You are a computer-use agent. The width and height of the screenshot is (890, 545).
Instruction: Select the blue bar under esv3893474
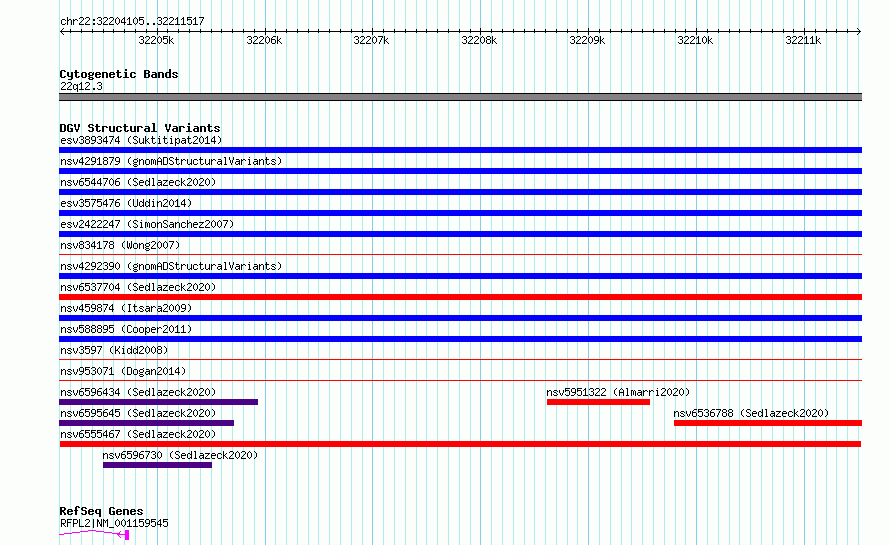click(460, 150)
